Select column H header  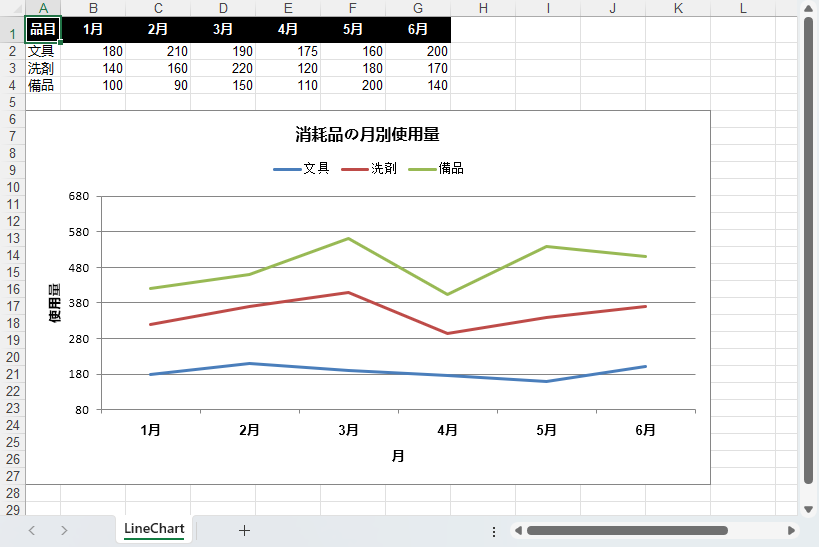[x=483, y=8]
